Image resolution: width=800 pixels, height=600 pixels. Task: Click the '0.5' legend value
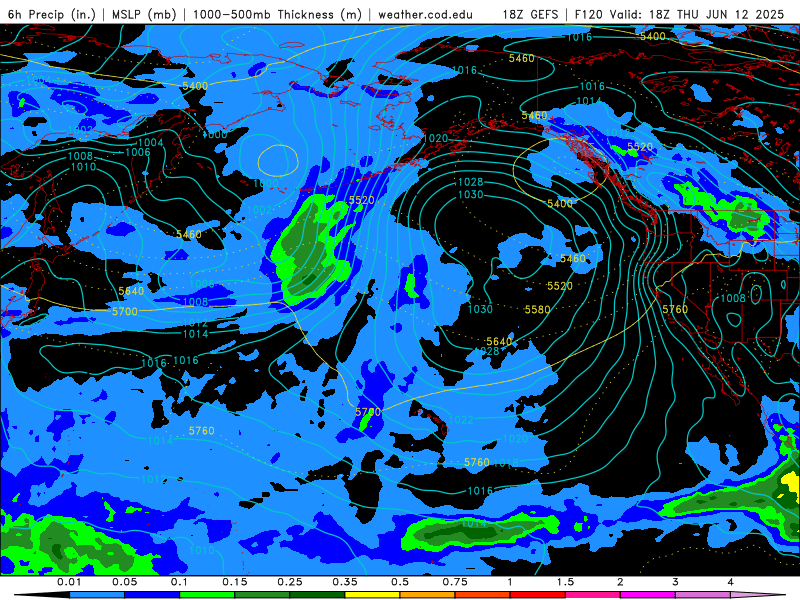coord(400,582)
